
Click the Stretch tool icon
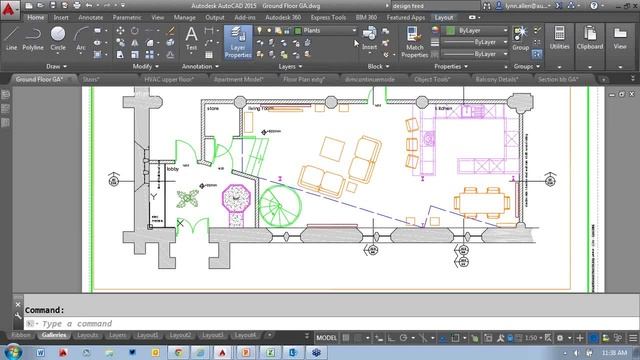[120, 54]
